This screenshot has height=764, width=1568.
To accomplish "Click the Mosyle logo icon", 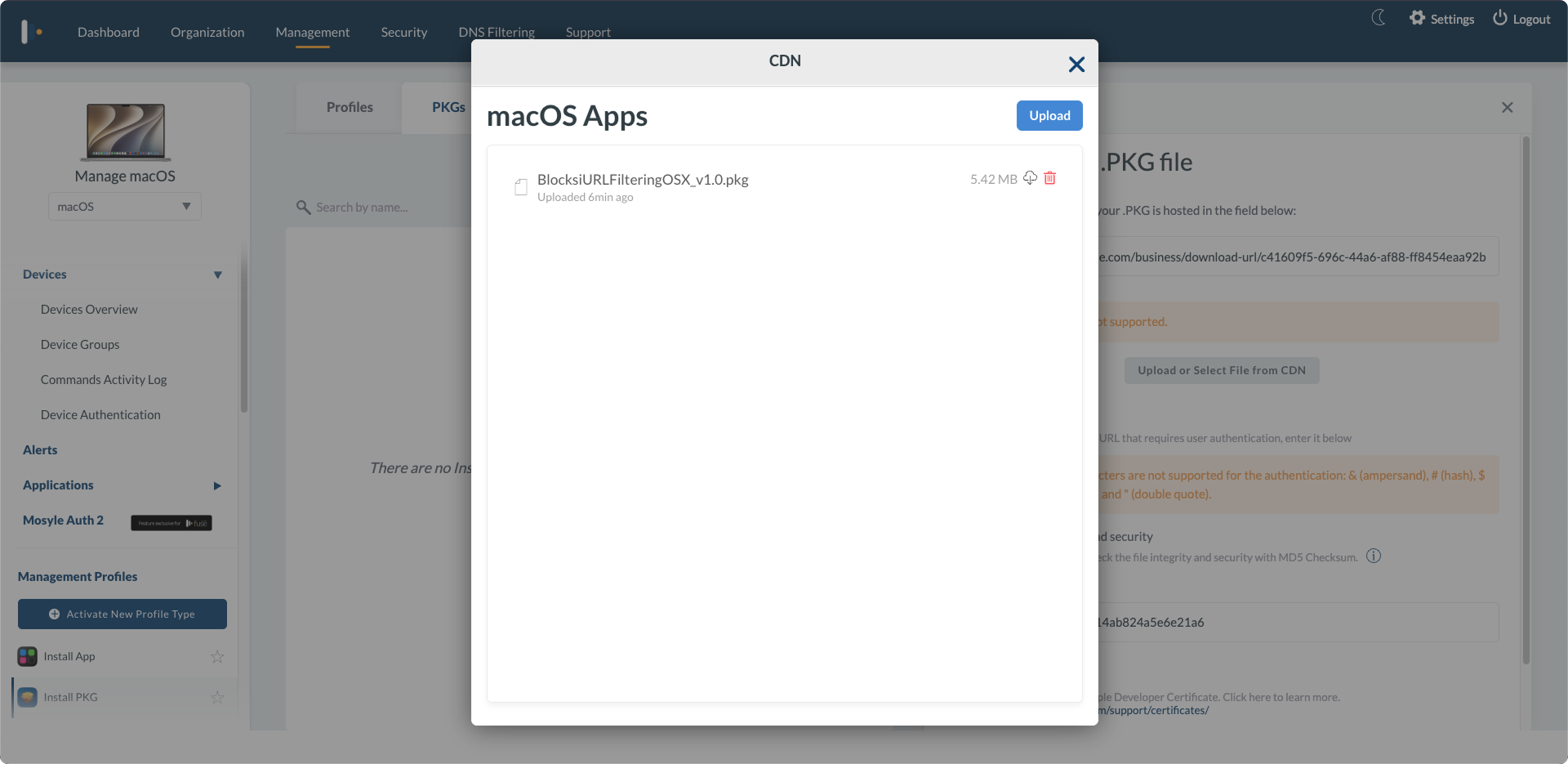I will pos(32,32).
